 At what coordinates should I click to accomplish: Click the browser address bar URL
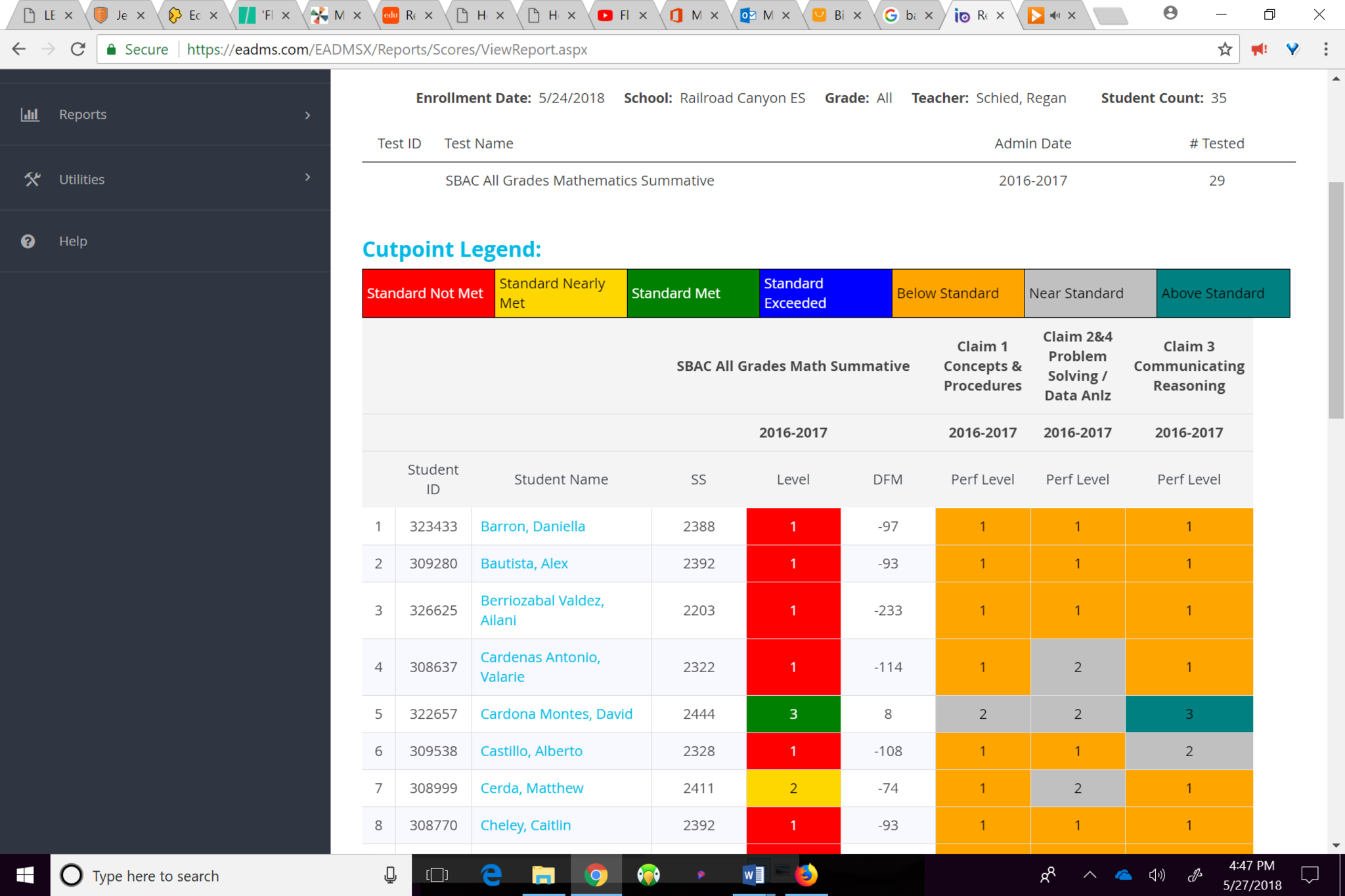387,50
